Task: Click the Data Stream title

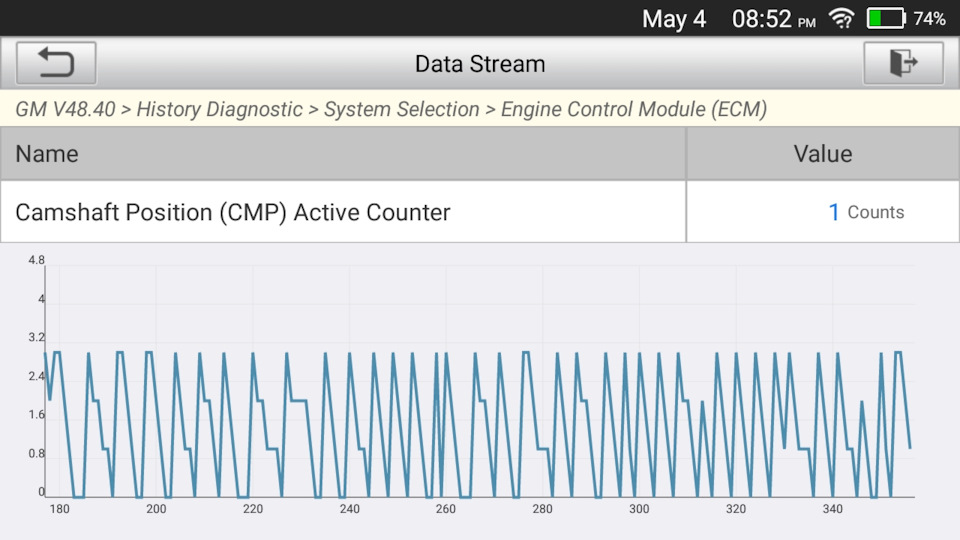Action: (480, 64)
